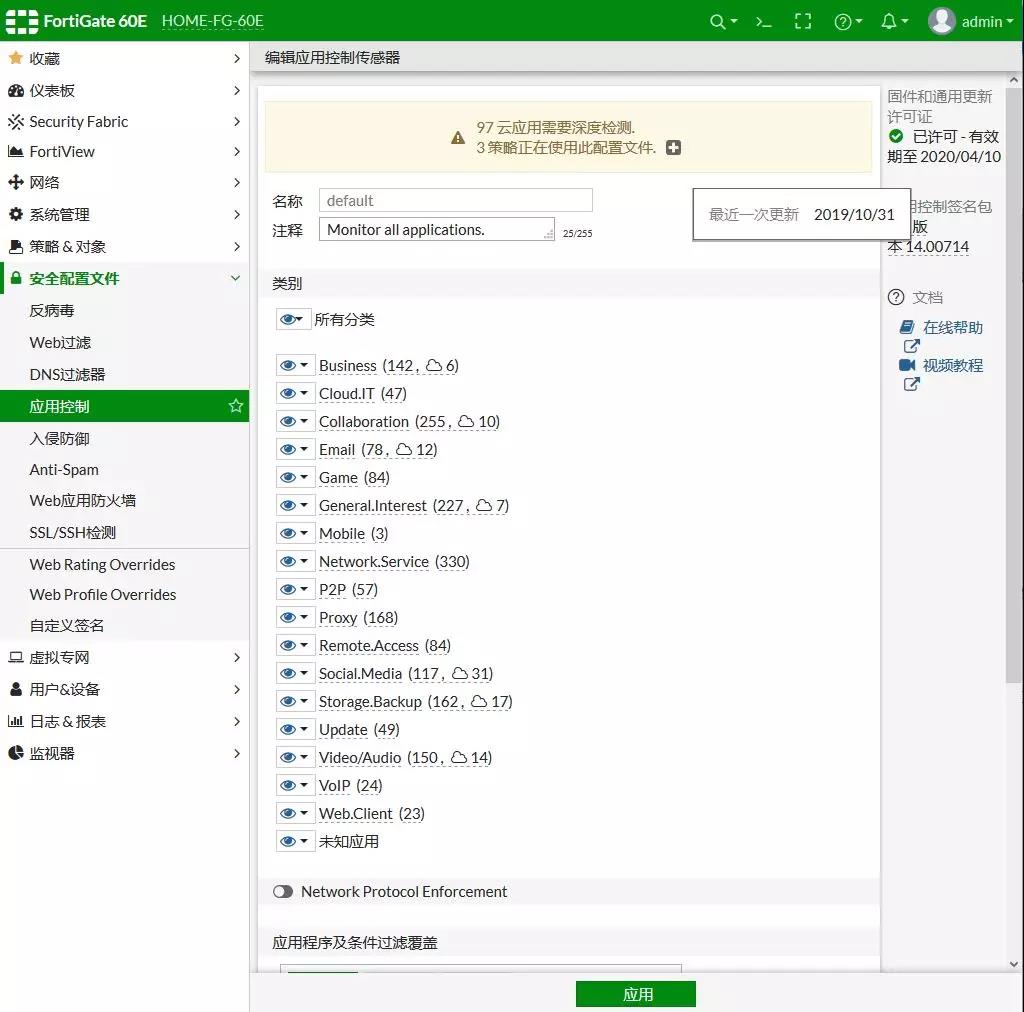Click the 仪表板 dashboard icon

point(16,90)
